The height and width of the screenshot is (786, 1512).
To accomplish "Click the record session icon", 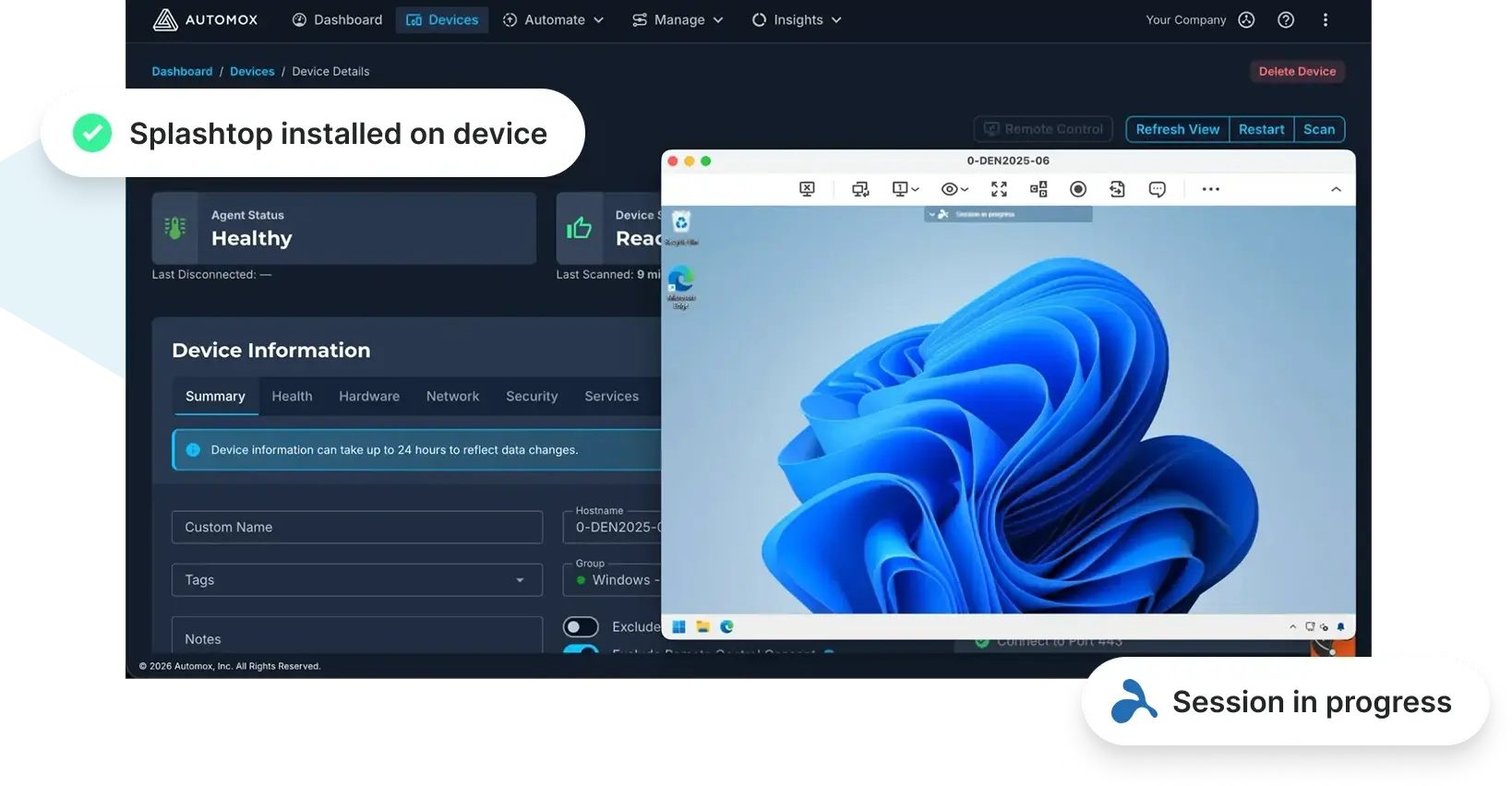I will (x=1077, y=189).
